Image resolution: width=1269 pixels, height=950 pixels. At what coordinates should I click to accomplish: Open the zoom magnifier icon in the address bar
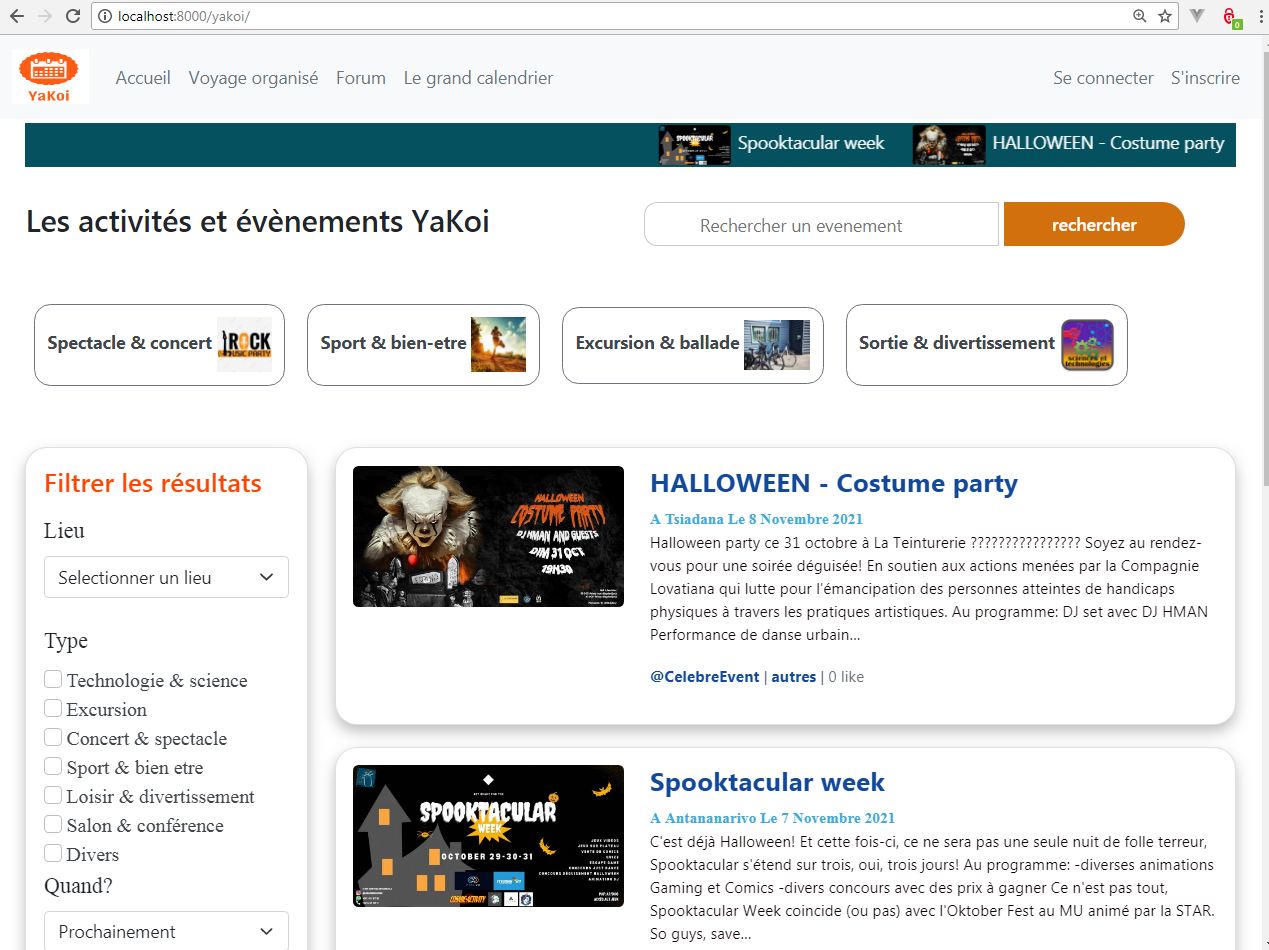[1139, 16]
